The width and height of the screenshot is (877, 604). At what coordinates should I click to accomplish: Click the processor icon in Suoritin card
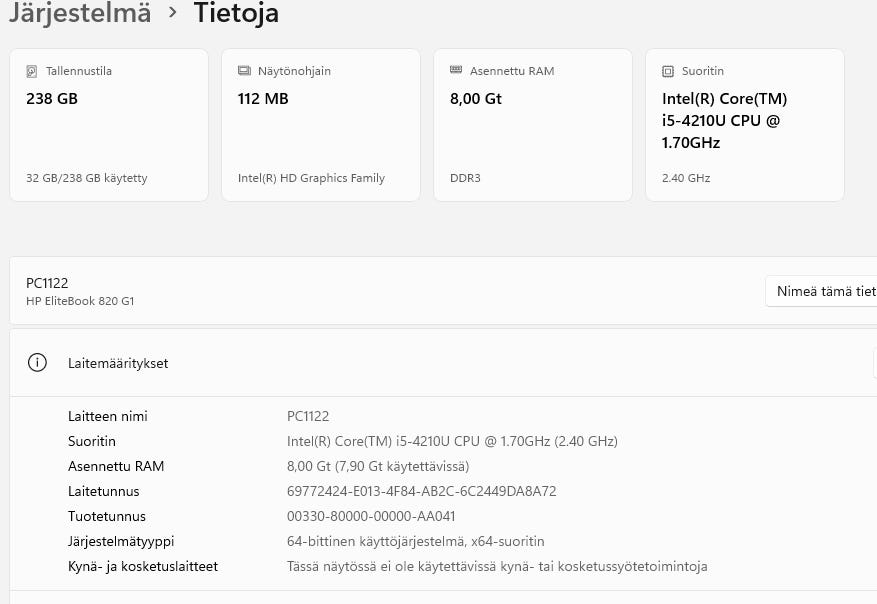click(668, 71)
